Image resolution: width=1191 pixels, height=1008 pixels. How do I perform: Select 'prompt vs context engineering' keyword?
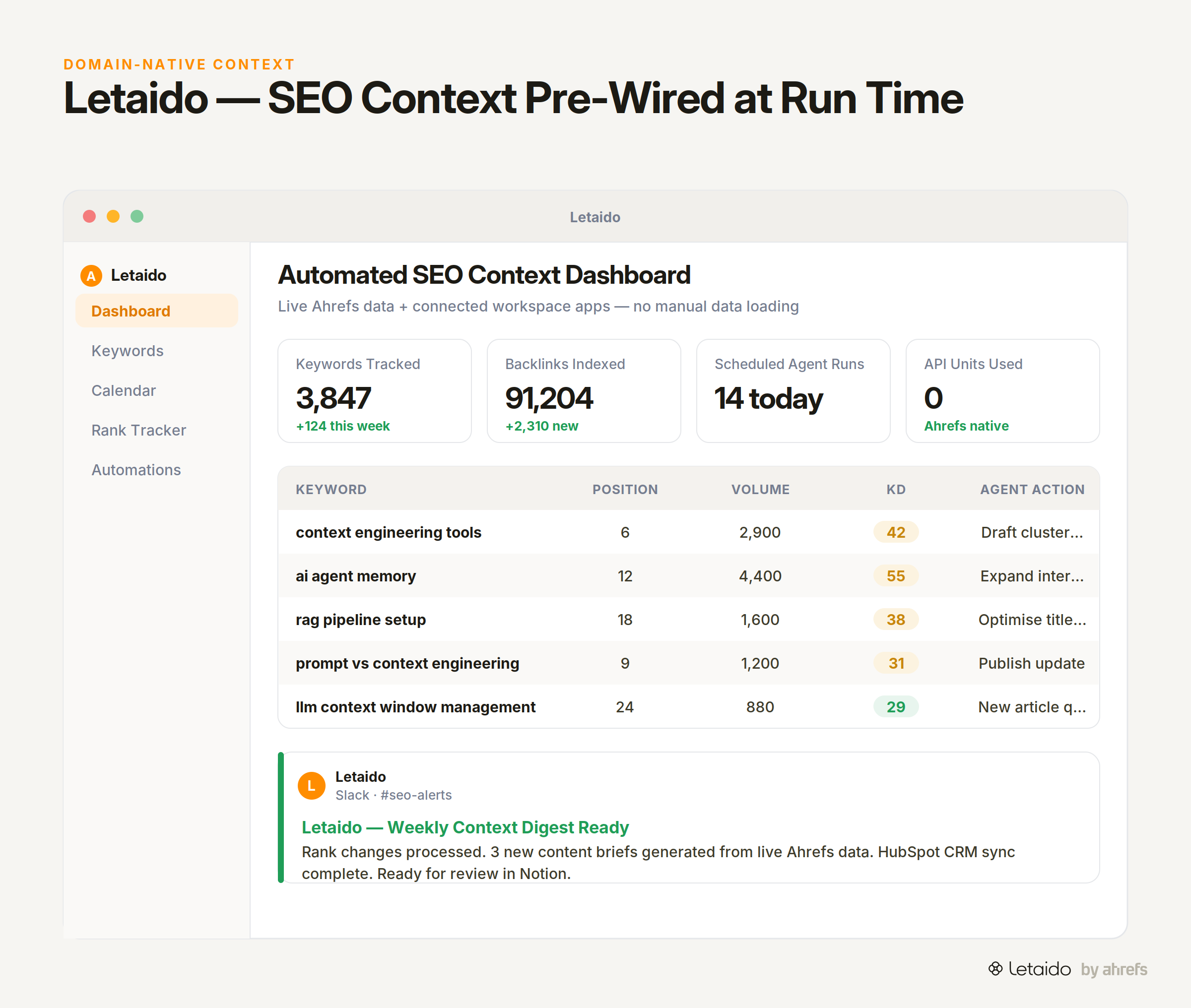(407, 663)
